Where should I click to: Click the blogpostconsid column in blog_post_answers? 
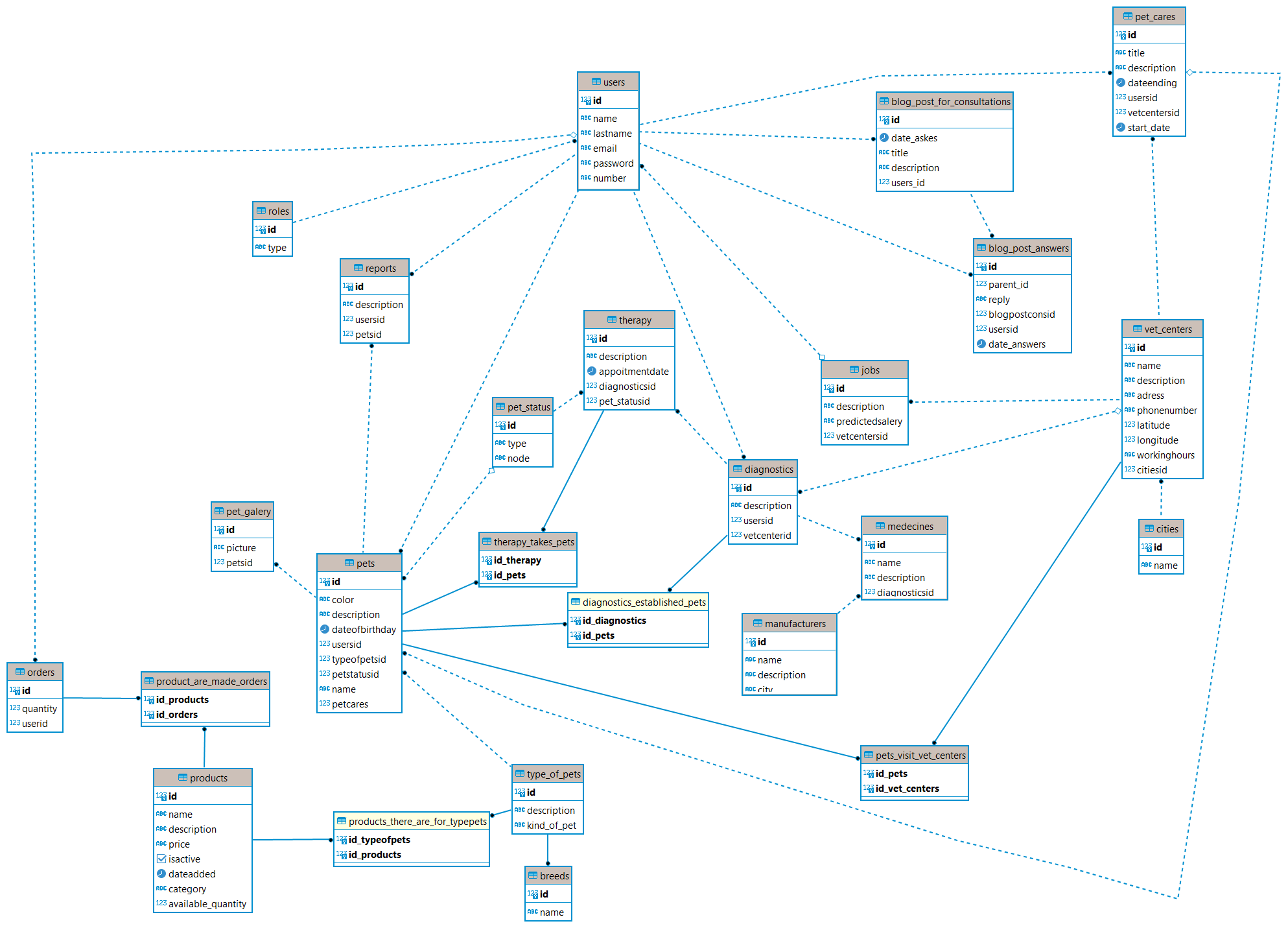tap(1021, 315)
